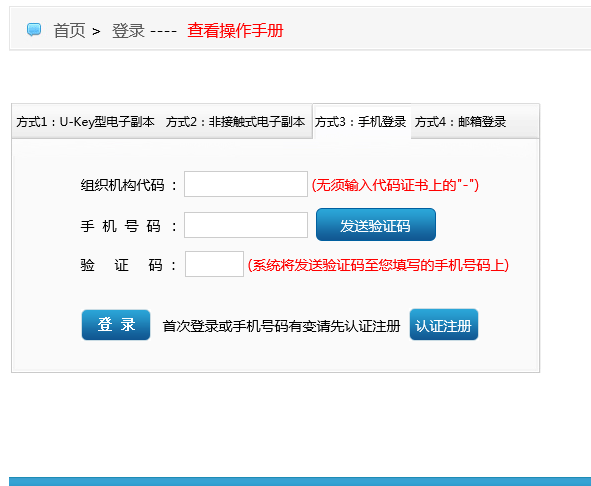The height and width of the screenshot is (486, 591).
Task: Click the 手机号码 label
Action: pos(129,226)
